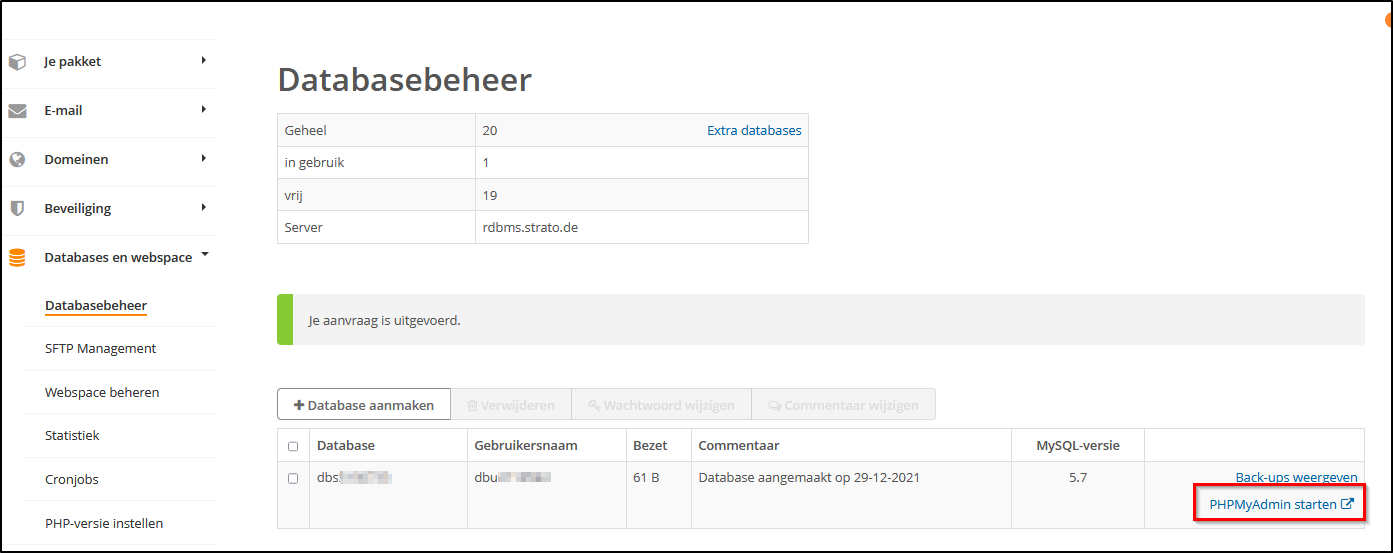Expand the E-mail menu arrow

click(204, 110)
